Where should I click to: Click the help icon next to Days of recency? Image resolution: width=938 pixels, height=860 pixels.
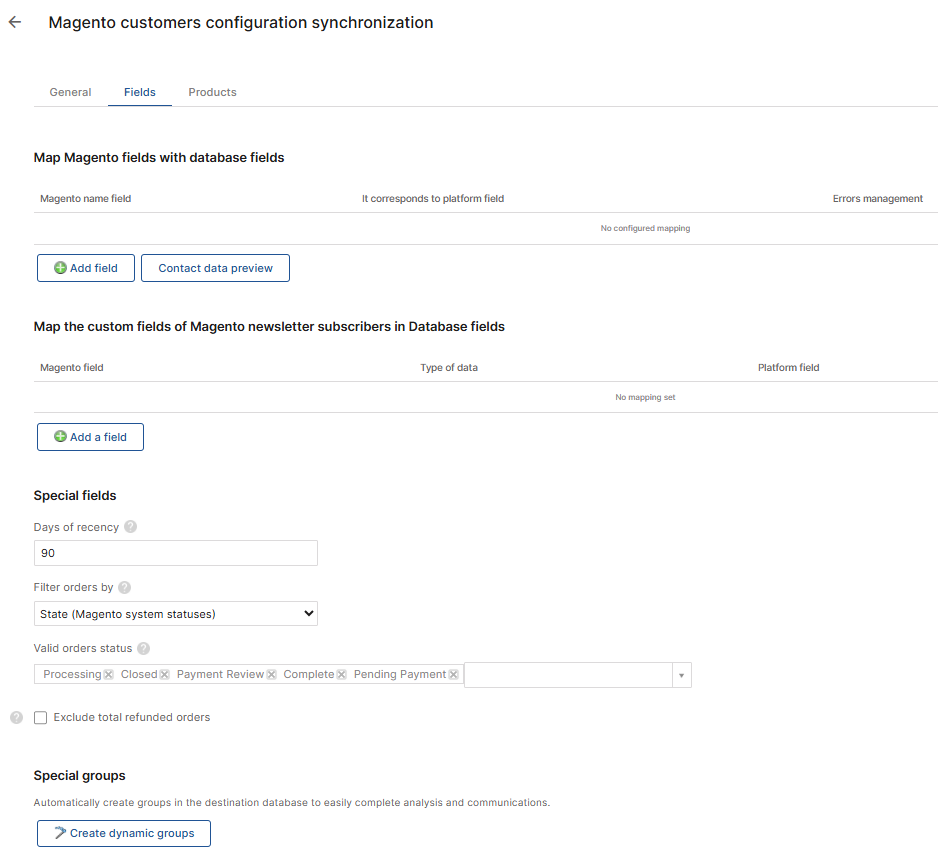(x=130, y=527)
